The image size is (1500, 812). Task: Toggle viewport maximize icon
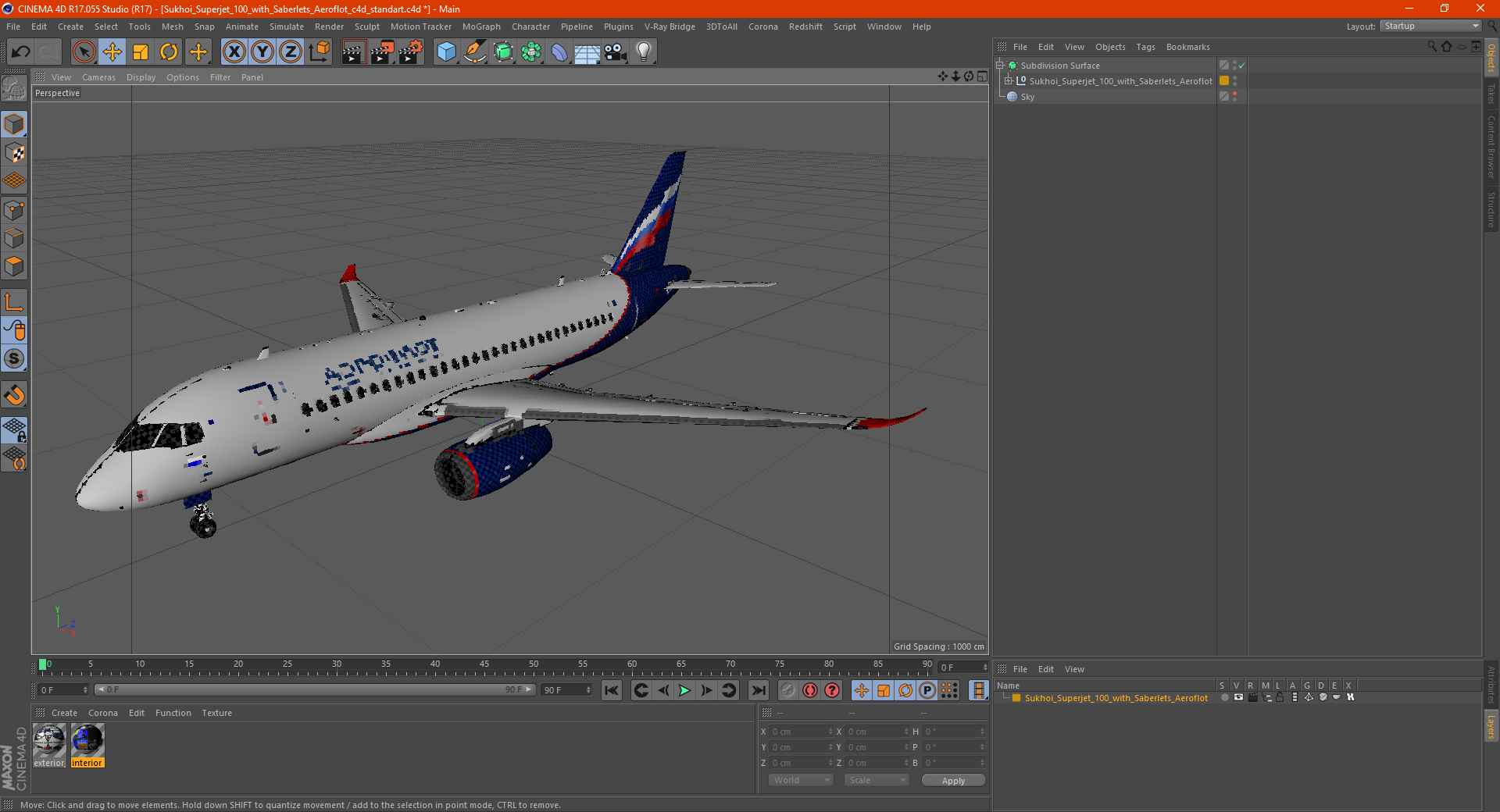[982, 77]
